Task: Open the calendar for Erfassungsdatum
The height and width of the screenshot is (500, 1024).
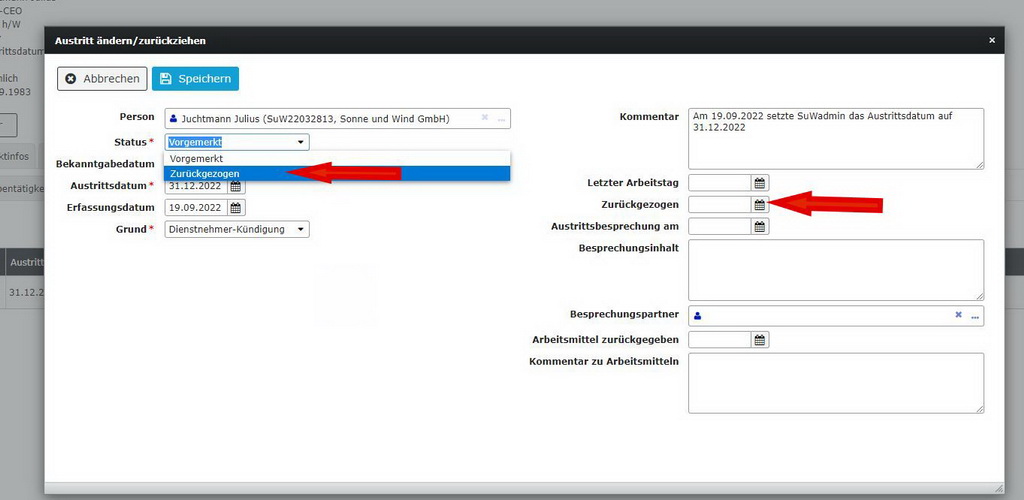Action: click(x=236, y=208)
